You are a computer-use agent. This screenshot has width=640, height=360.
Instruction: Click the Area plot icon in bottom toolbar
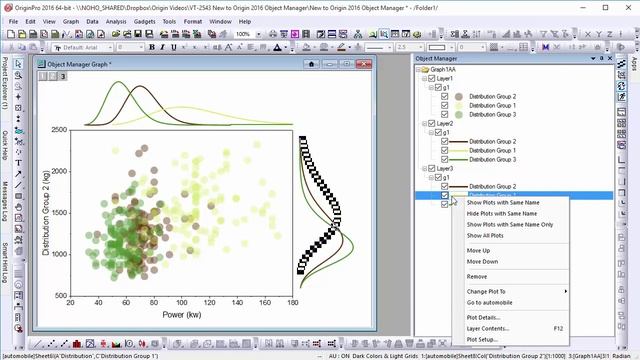coord(116,344)
